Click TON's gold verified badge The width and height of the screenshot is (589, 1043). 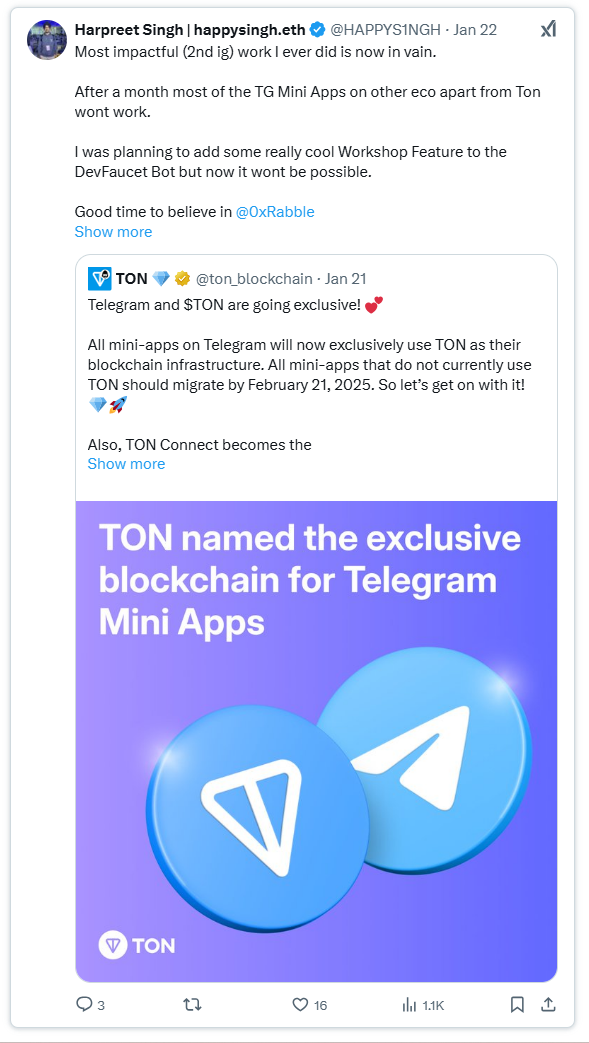click(182, 279)
